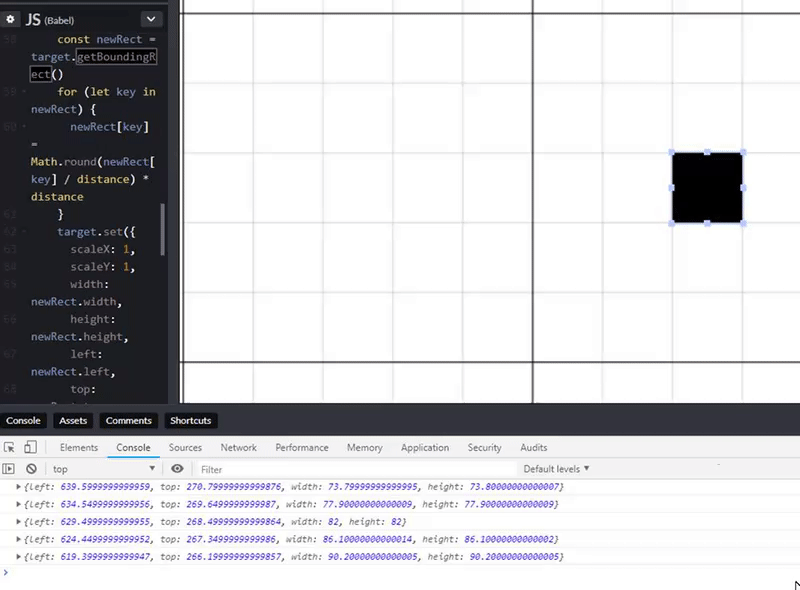The height and width of the screenshot is (590, 800).
Task: Click the 'distance' line in code
Action: [57, 196]
